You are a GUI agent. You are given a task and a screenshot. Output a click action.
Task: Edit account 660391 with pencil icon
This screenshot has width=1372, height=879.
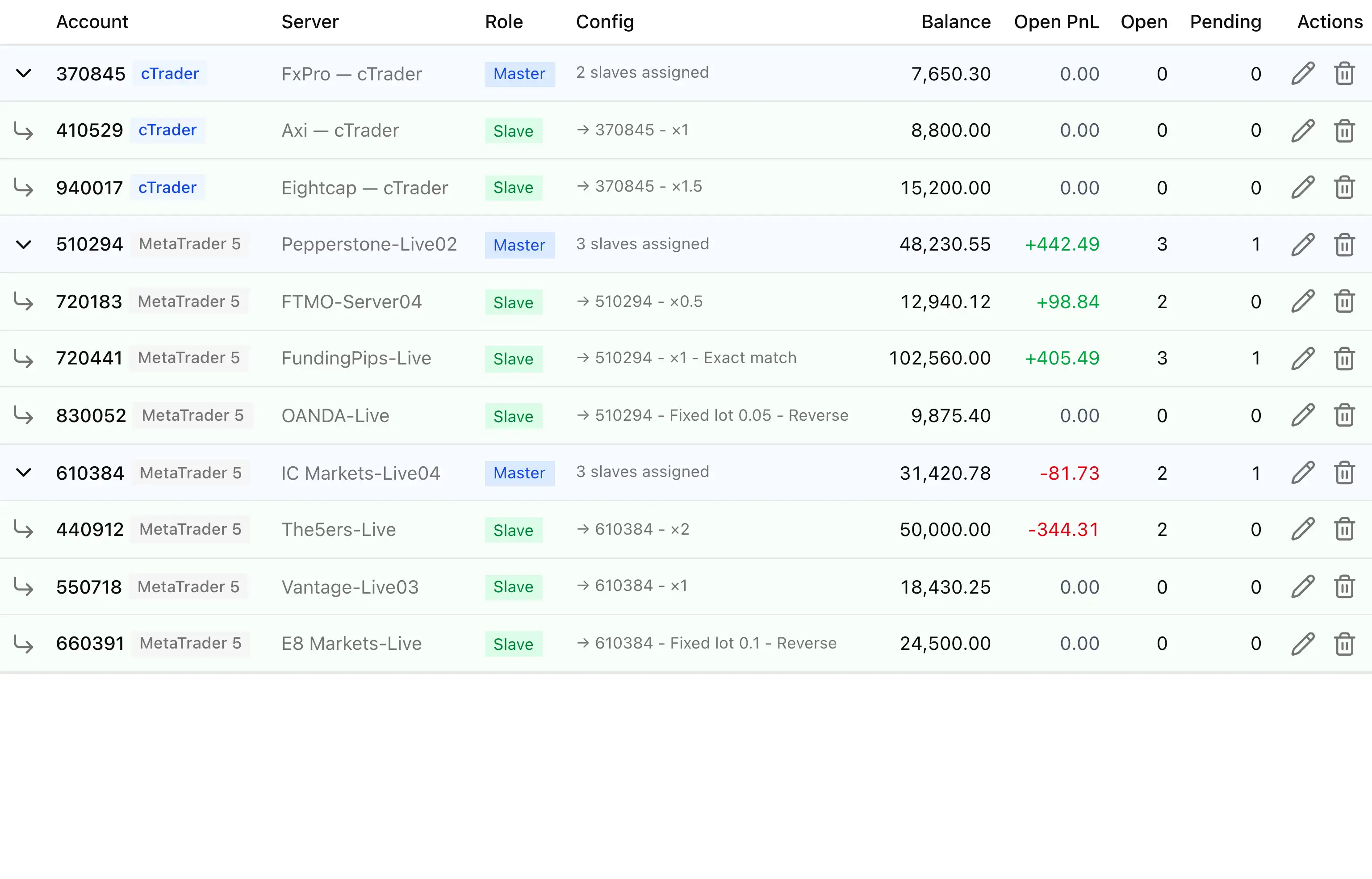click(x=1303, y=644)
